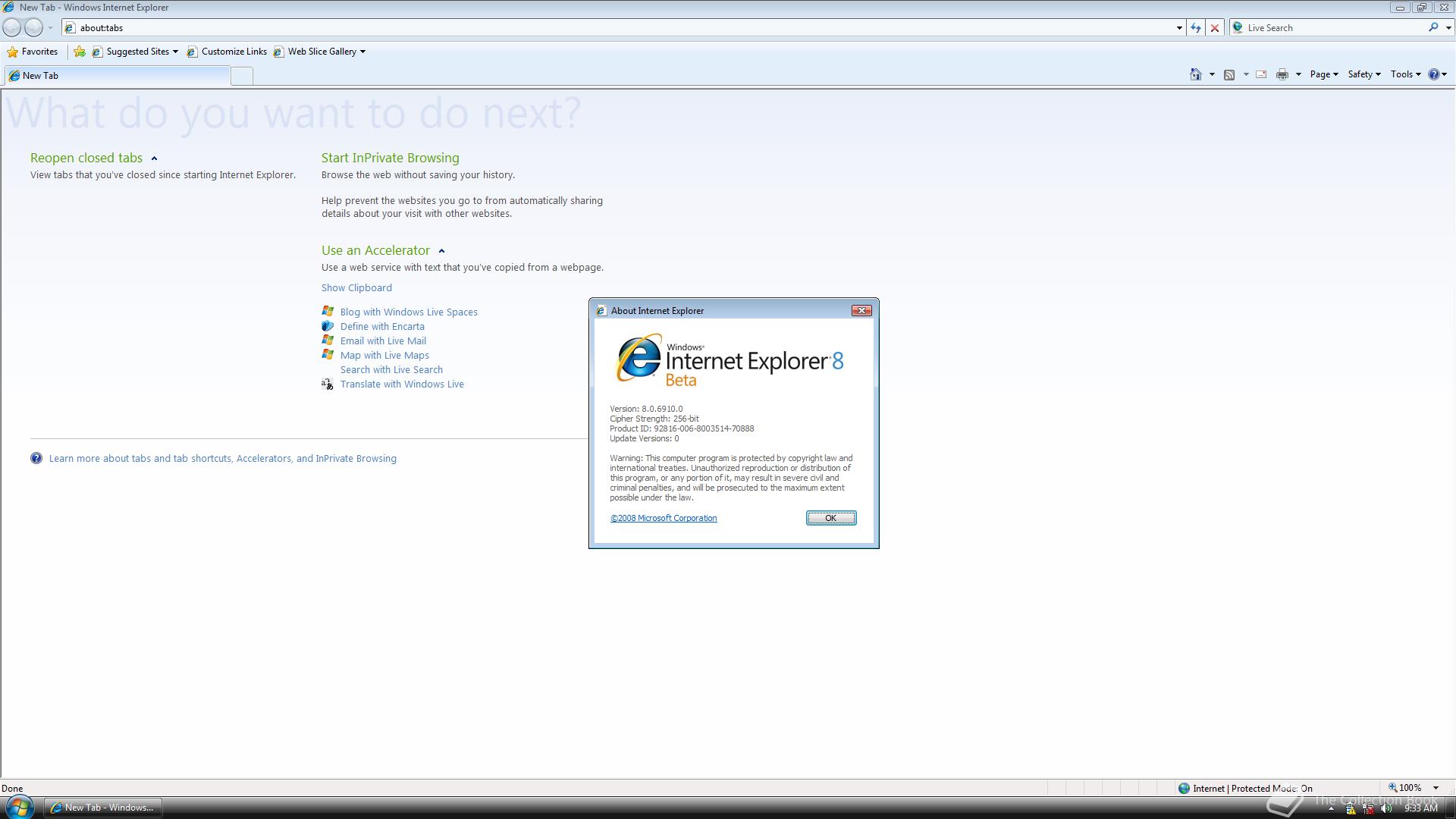
Task: Click the RSS Feeds toolbar icon
Action: 1229,74
